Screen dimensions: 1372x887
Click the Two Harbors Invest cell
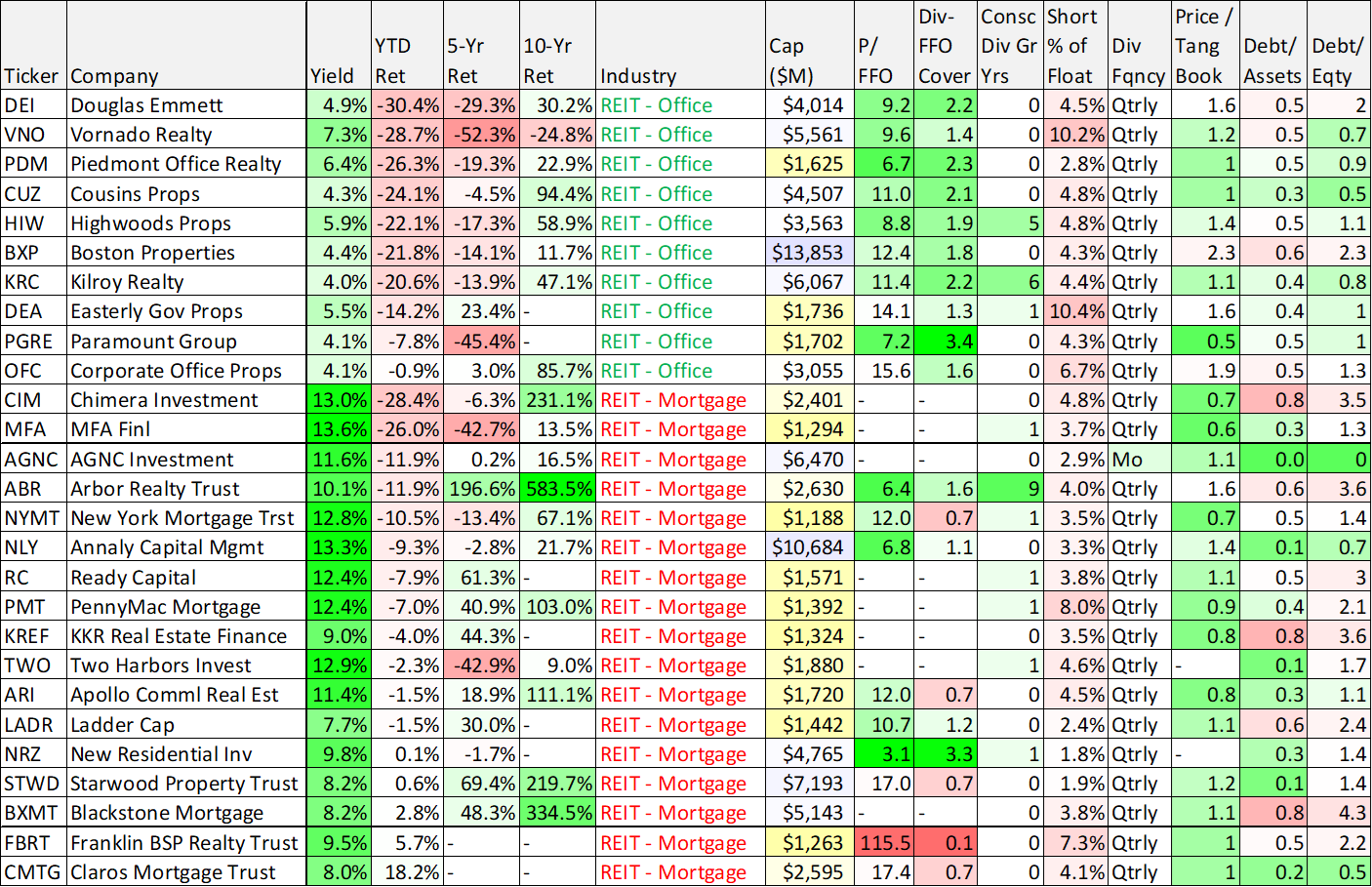[186, 665]
